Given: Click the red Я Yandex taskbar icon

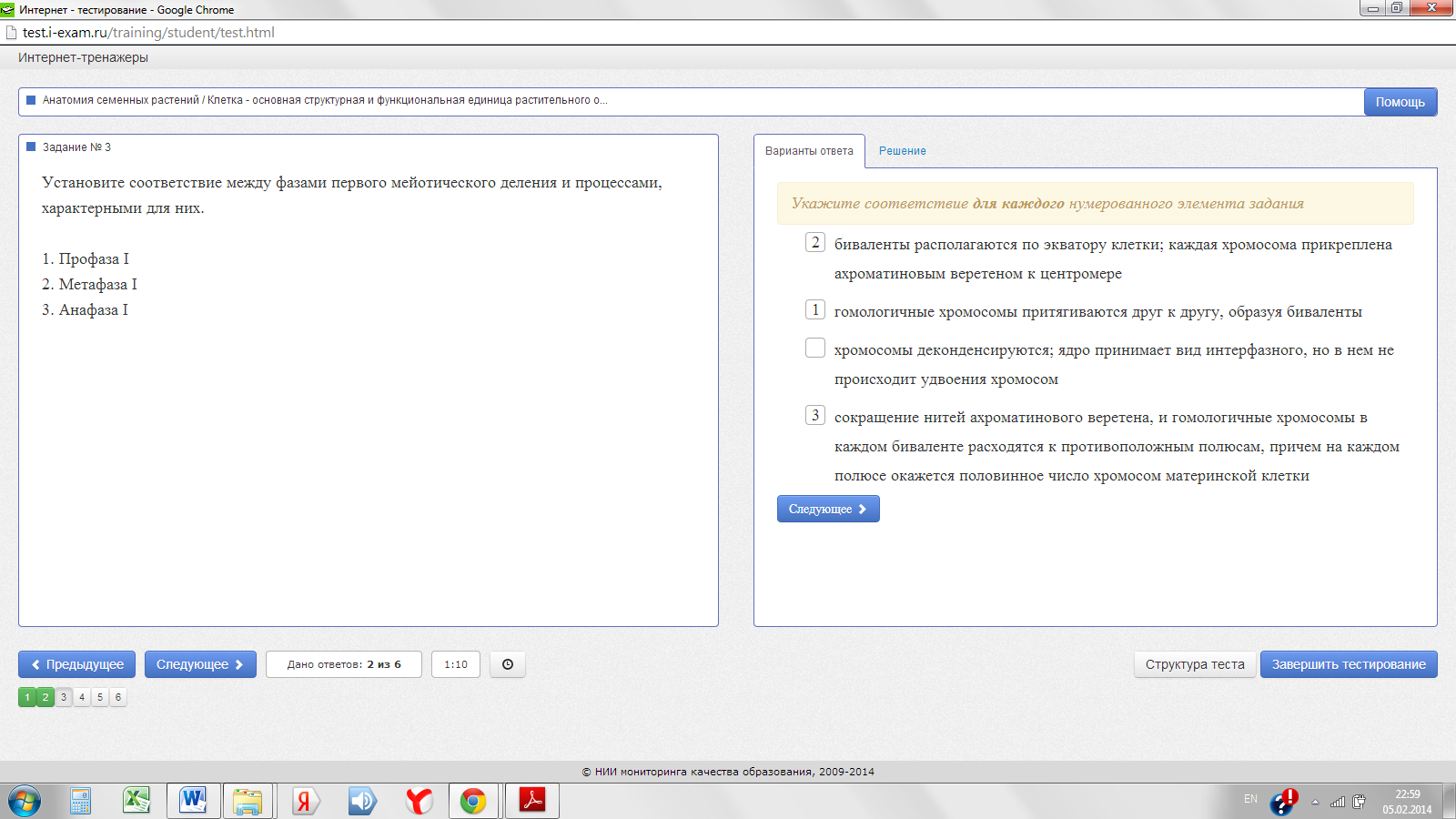Looking at the screenshot, I should (305, 801).
